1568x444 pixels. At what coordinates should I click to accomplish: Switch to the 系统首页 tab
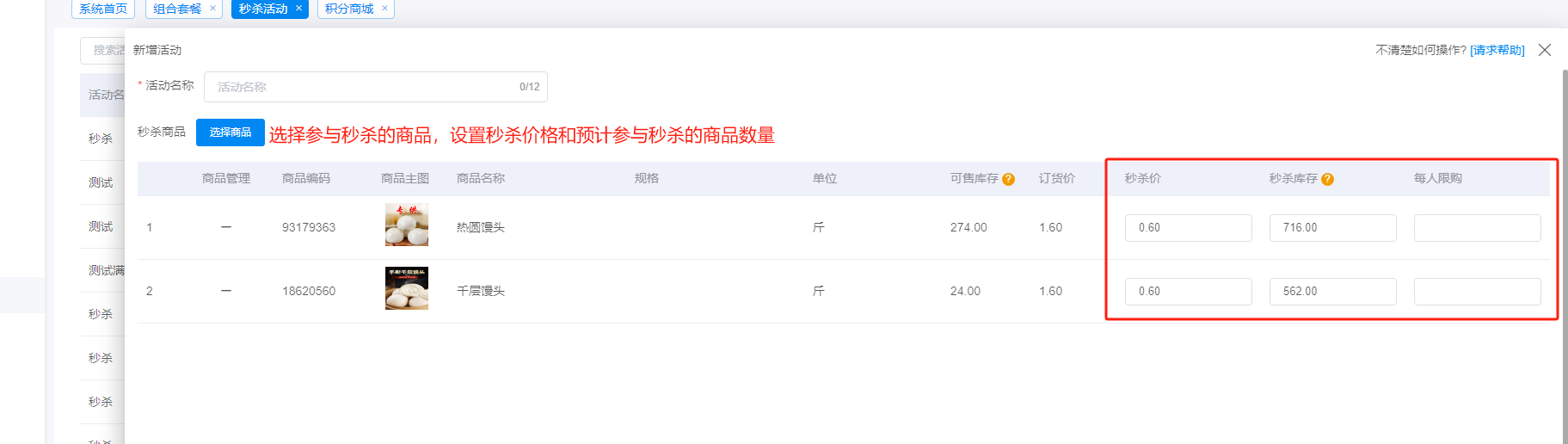pyautogui.click(x=103, y=9)
